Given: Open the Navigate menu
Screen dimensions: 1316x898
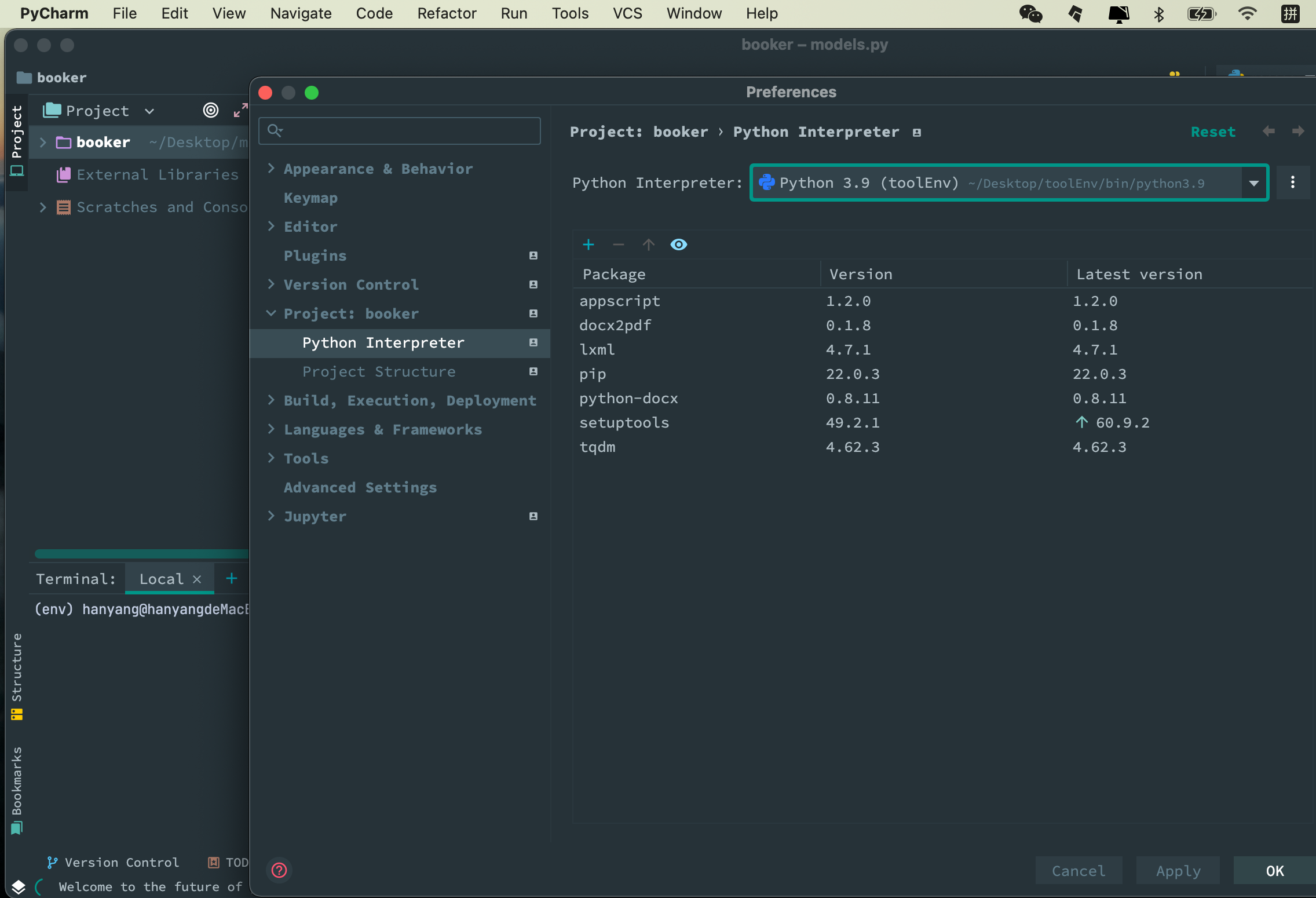Looking at the screenshot, I should click(x=301, y=13).
